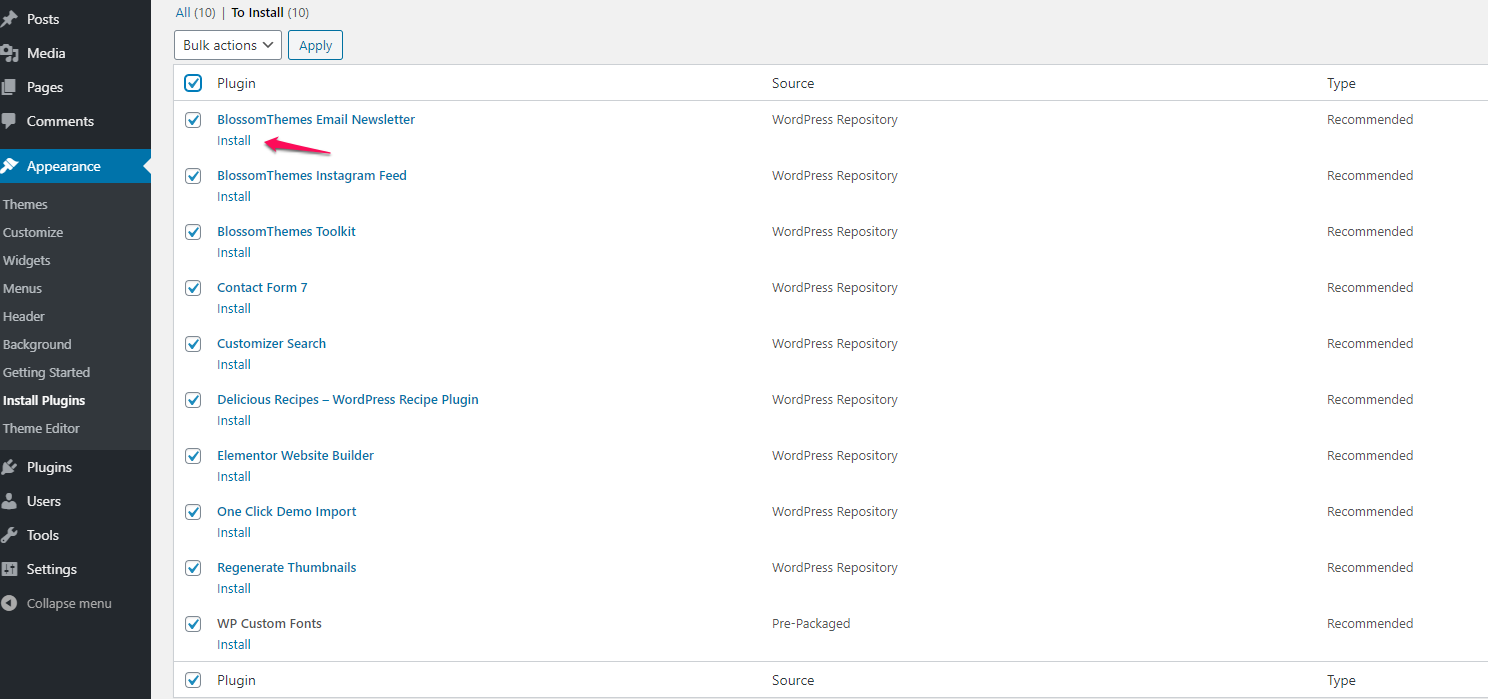Install One Click Demo Import plugin
This screenshot has height=699, width=1488.
(234, 533)
